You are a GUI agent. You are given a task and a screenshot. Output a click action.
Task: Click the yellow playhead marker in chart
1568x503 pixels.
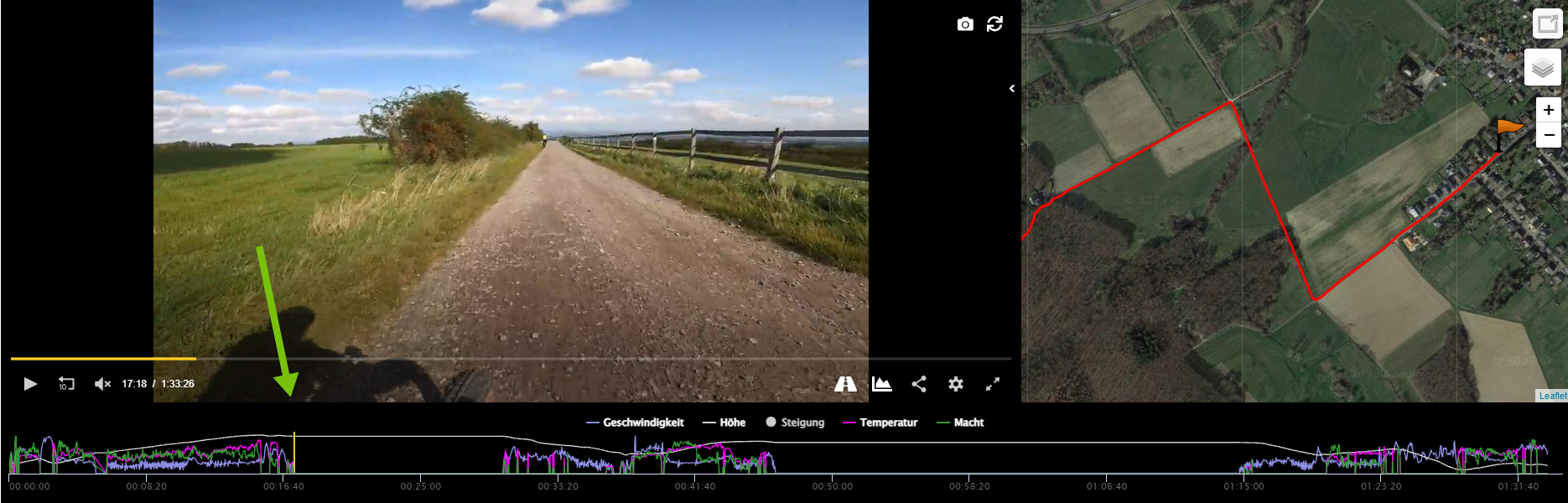point(294,453)
